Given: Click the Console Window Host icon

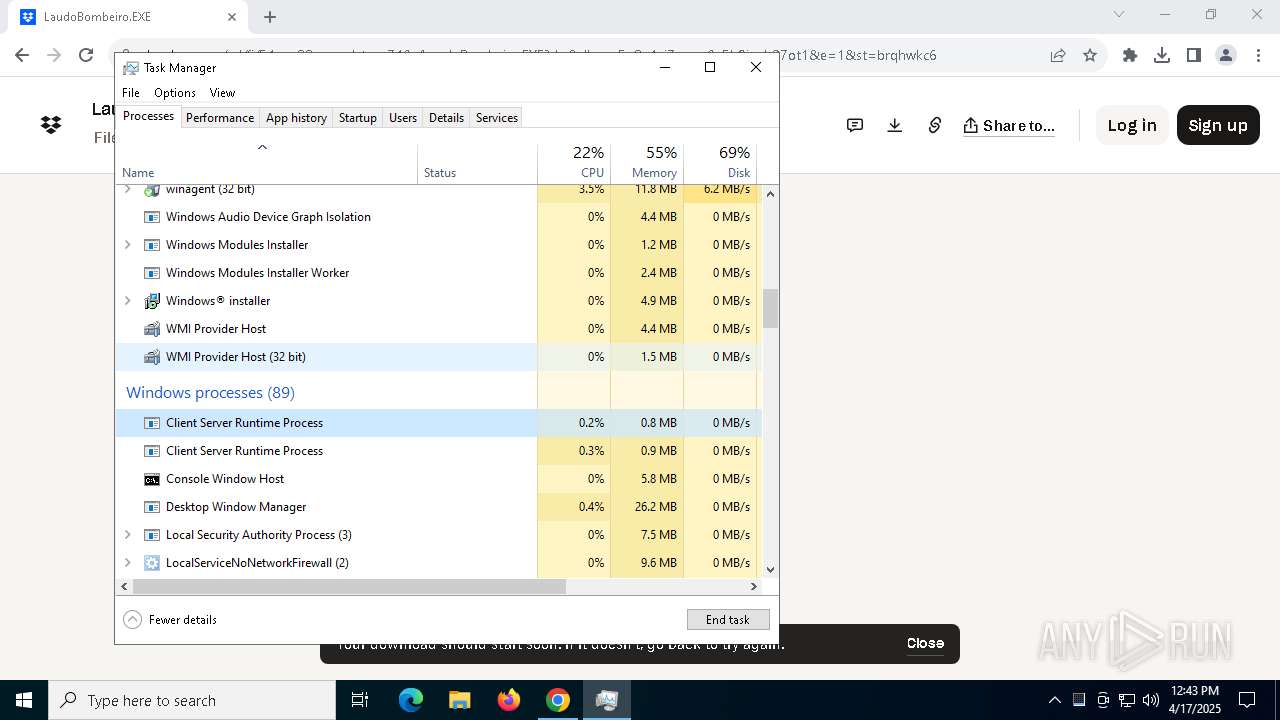Looking at the screenshot, I should point(152,479).
